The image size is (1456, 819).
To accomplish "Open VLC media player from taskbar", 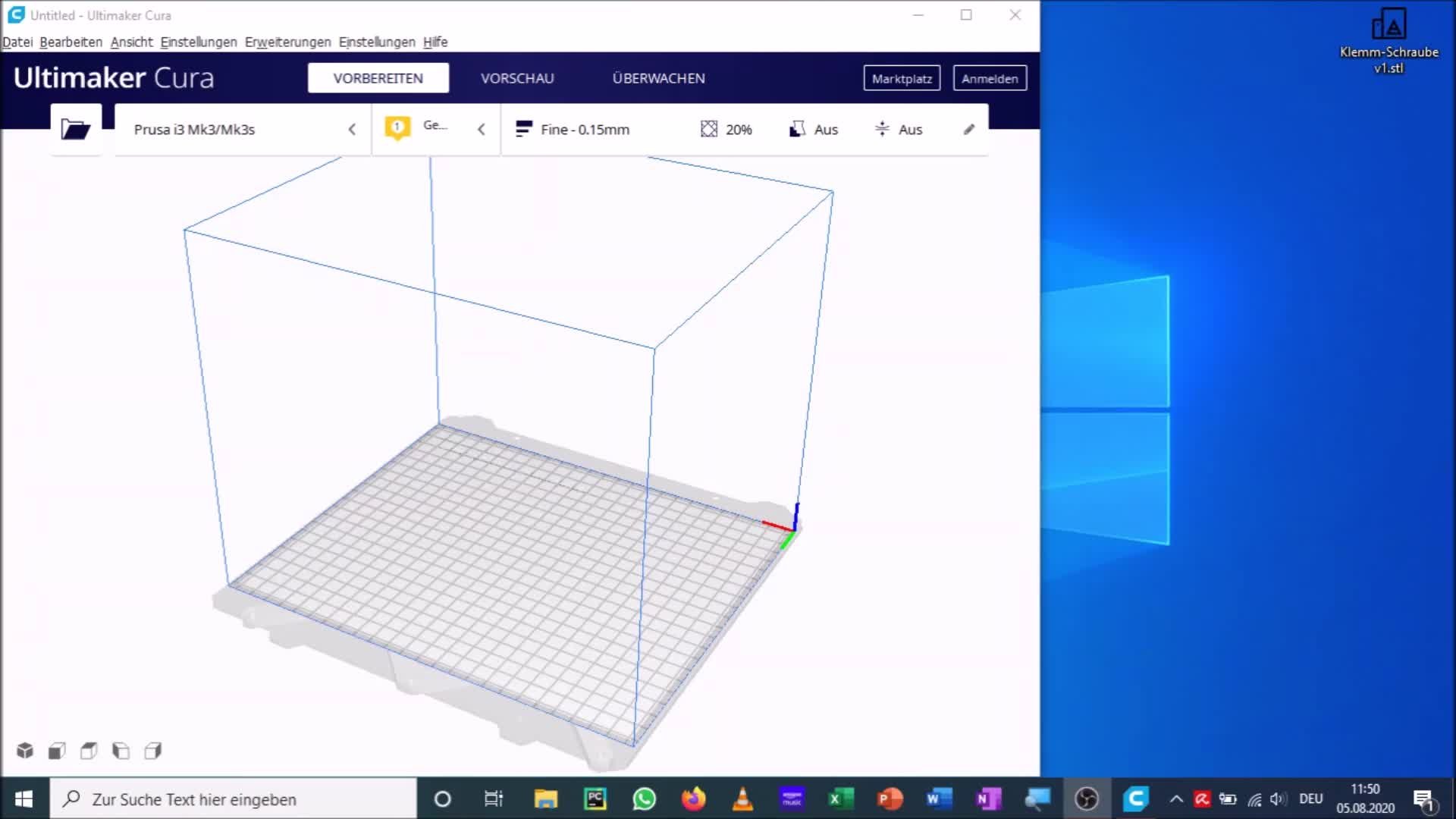I will coord(742,799).
